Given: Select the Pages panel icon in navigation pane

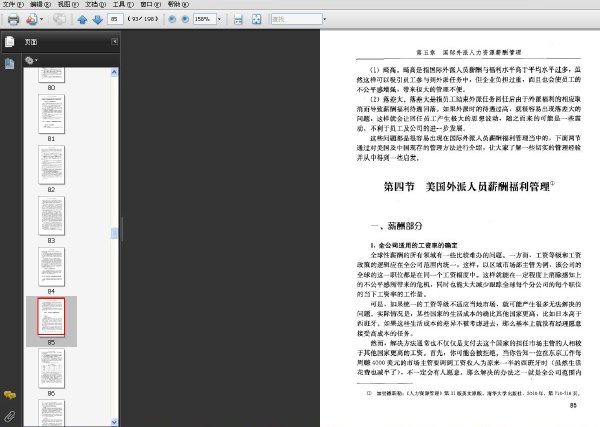Looking at the screenshot, I should pyautogui.click(x=10, y=41).
